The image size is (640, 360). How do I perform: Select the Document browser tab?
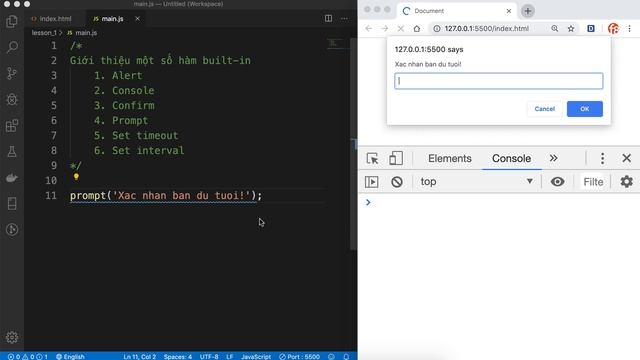click(456, 11)
